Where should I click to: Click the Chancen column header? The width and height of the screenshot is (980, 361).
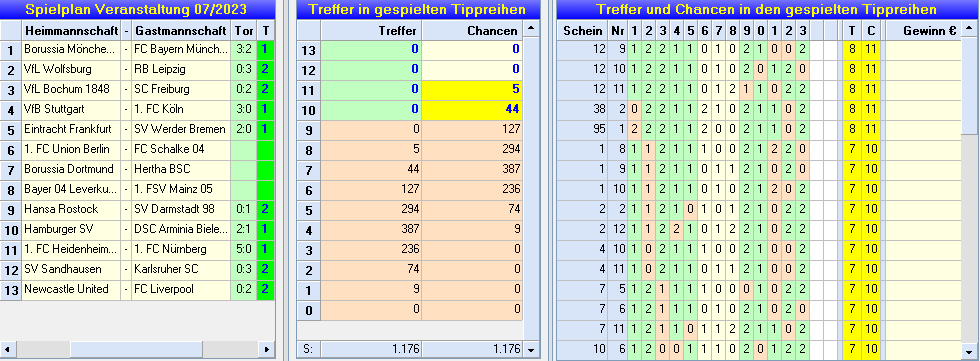click(x=472, y=31)
